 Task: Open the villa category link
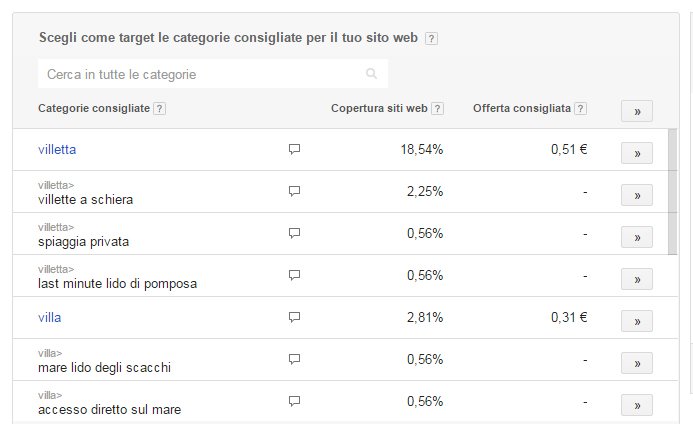tap(50, 317)
